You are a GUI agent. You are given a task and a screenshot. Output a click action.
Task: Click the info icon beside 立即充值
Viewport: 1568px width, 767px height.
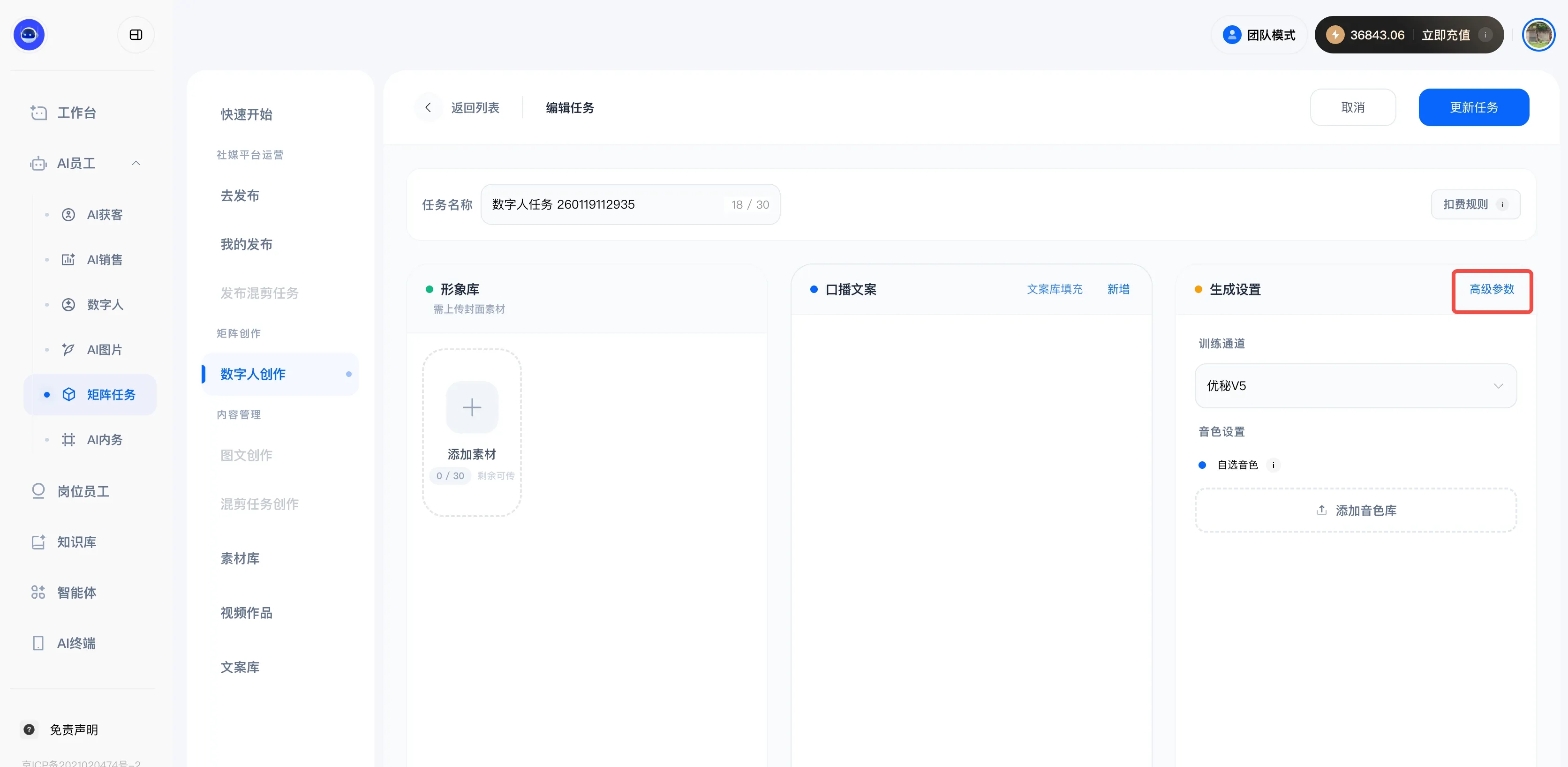point(1485,35)
